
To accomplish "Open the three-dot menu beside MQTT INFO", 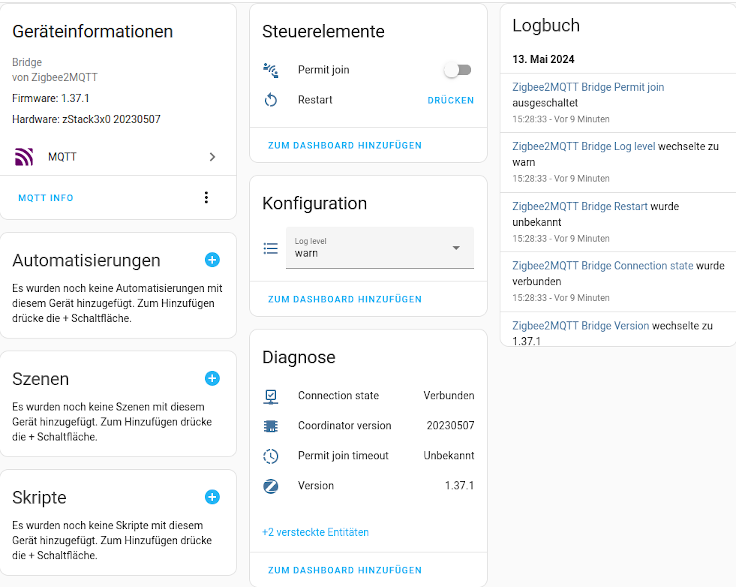I will (206, 198).
